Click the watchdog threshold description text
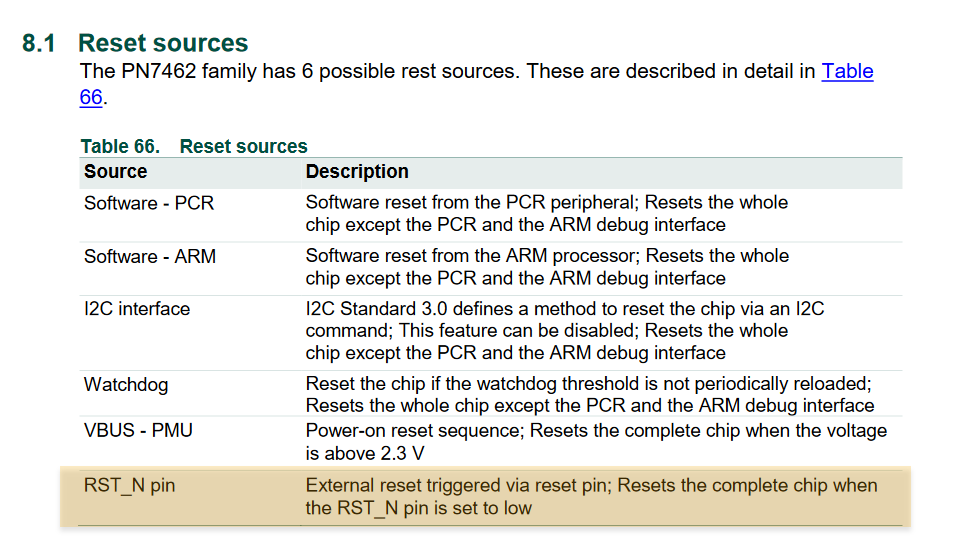 pyautogui.click(x=589, y=394)
